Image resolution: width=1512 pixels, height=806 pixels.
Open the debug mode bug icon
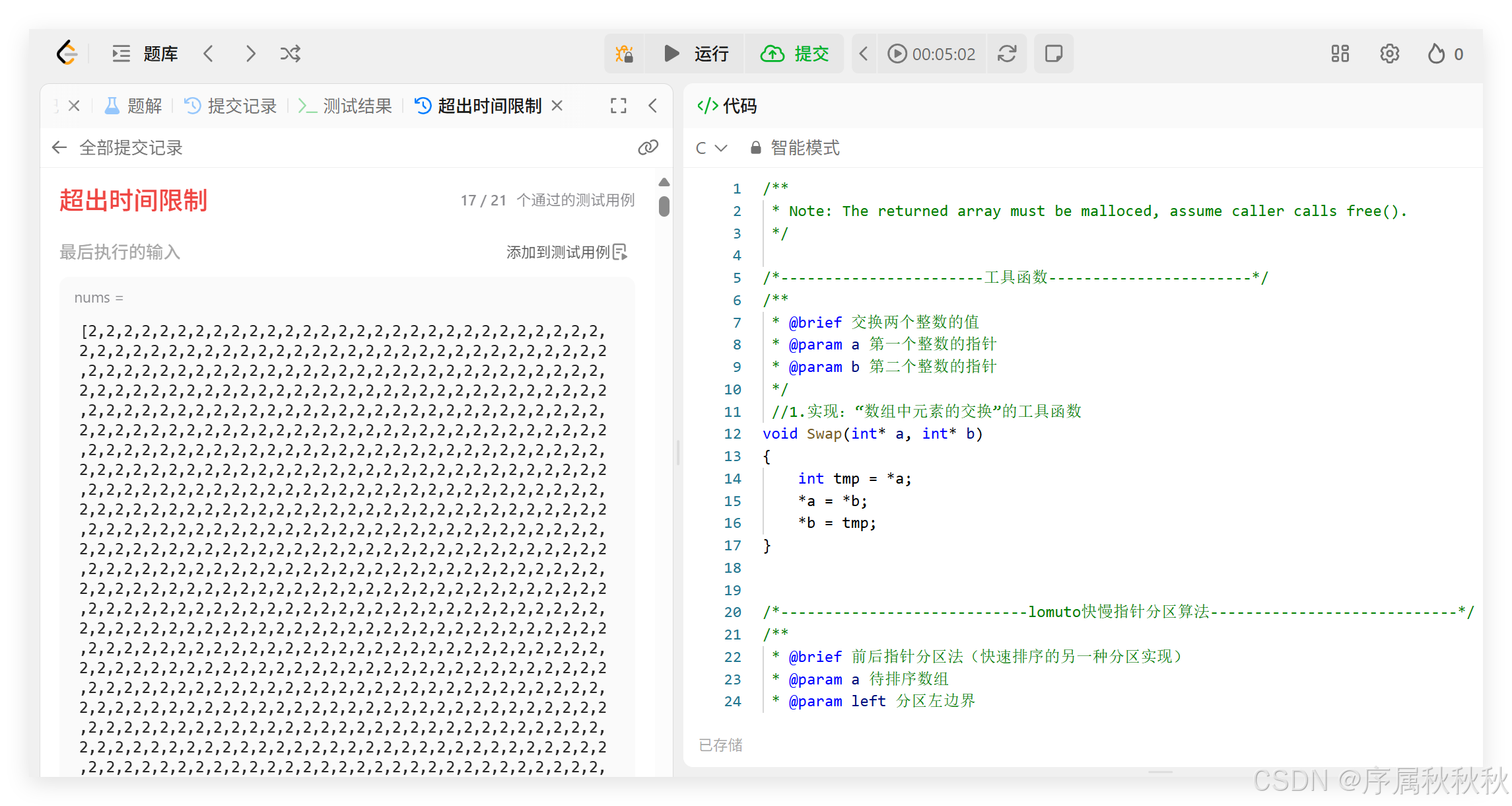click(x=623, y=54)
